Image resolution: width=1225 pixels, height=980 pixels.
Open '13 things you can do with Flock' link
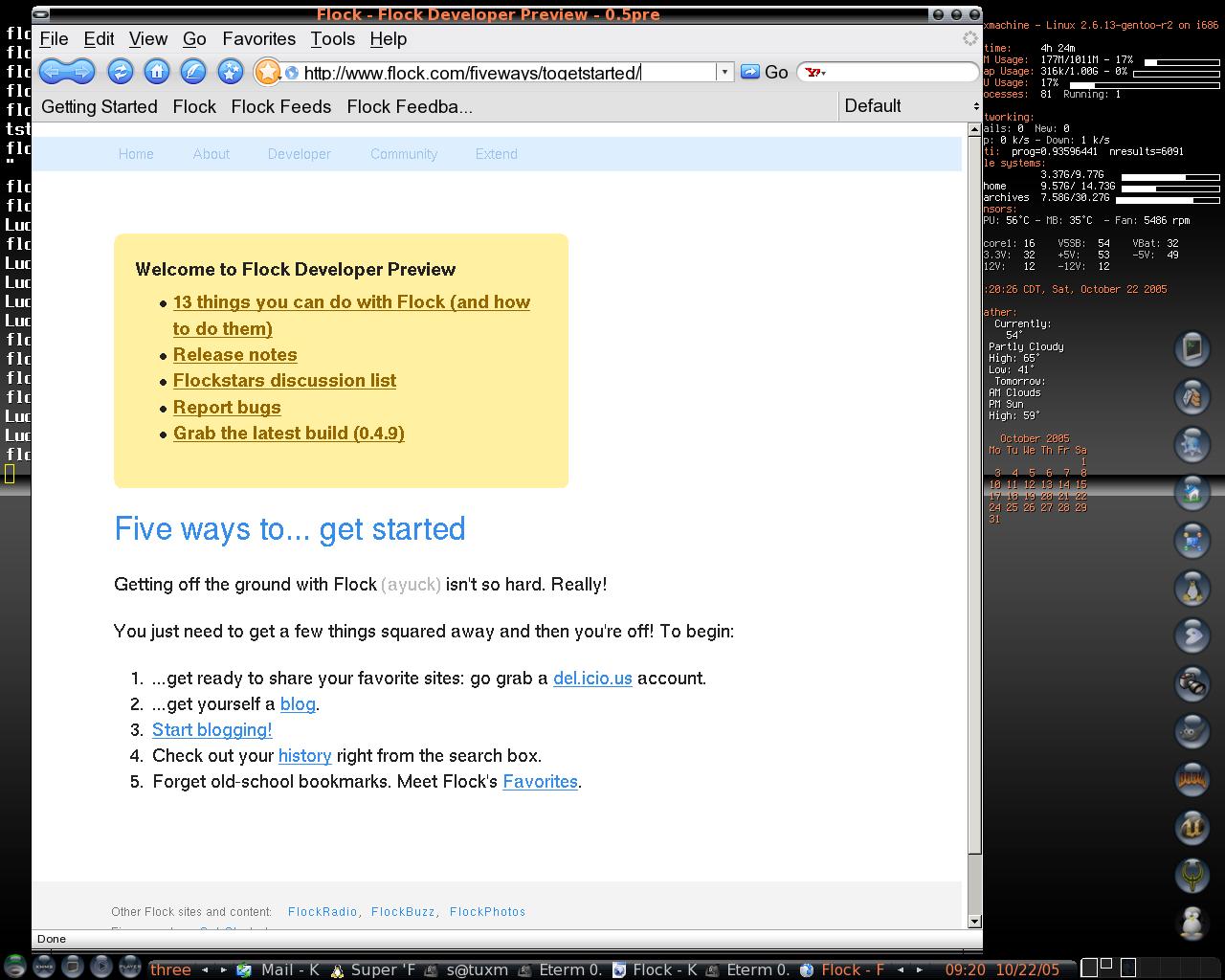(351, 315)
